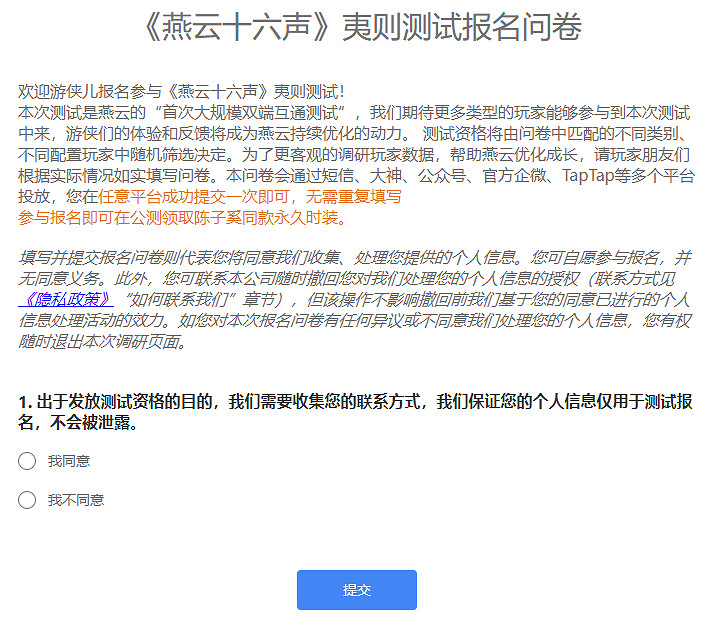Click orange text 参与报名即可在公测领取陈子奚同款永久时装
704x621 pixels.
[x=182, y=218]
